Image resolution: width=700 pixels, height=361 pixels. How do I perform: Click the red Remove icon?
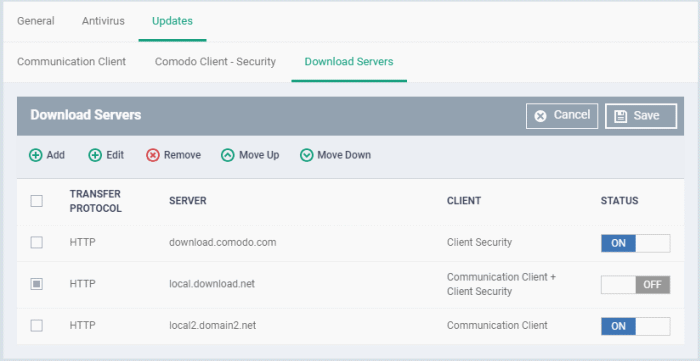pyautogui.click(x=153, y=155)
